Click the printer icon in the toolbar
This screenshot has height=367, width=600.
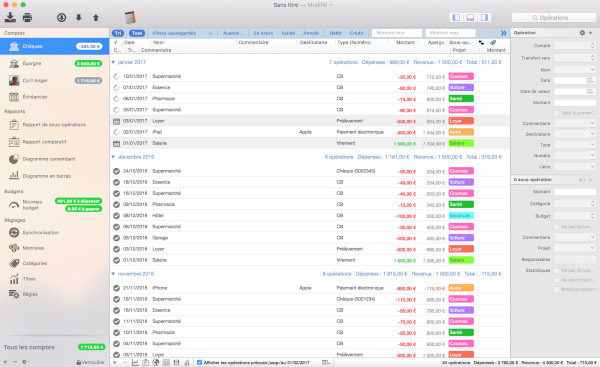pyautogui.click(x=28, y=17)
